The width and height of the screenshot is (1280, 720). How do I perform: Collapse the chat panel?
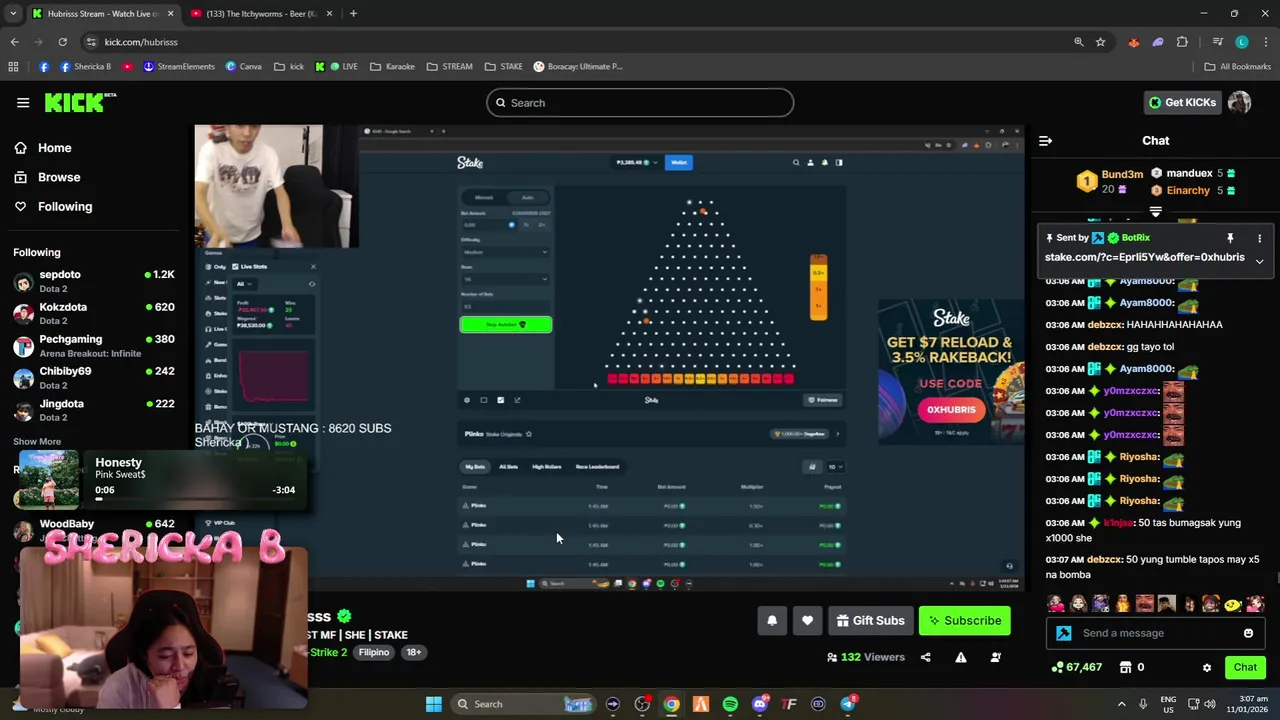pos(1045,141)
